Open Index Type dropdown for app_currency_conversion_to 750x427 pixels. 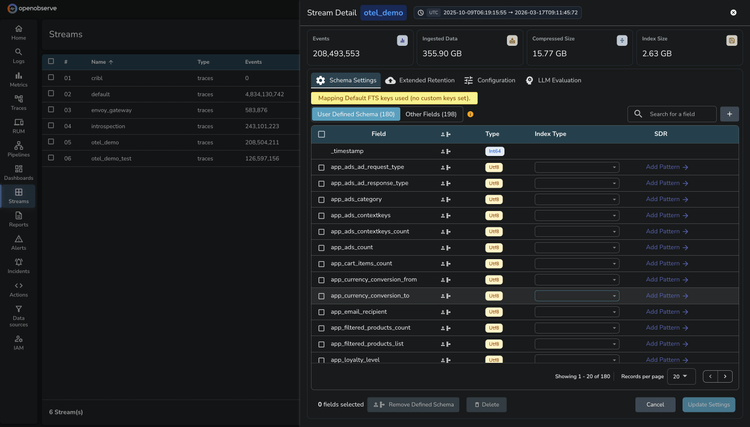(577, 296)
